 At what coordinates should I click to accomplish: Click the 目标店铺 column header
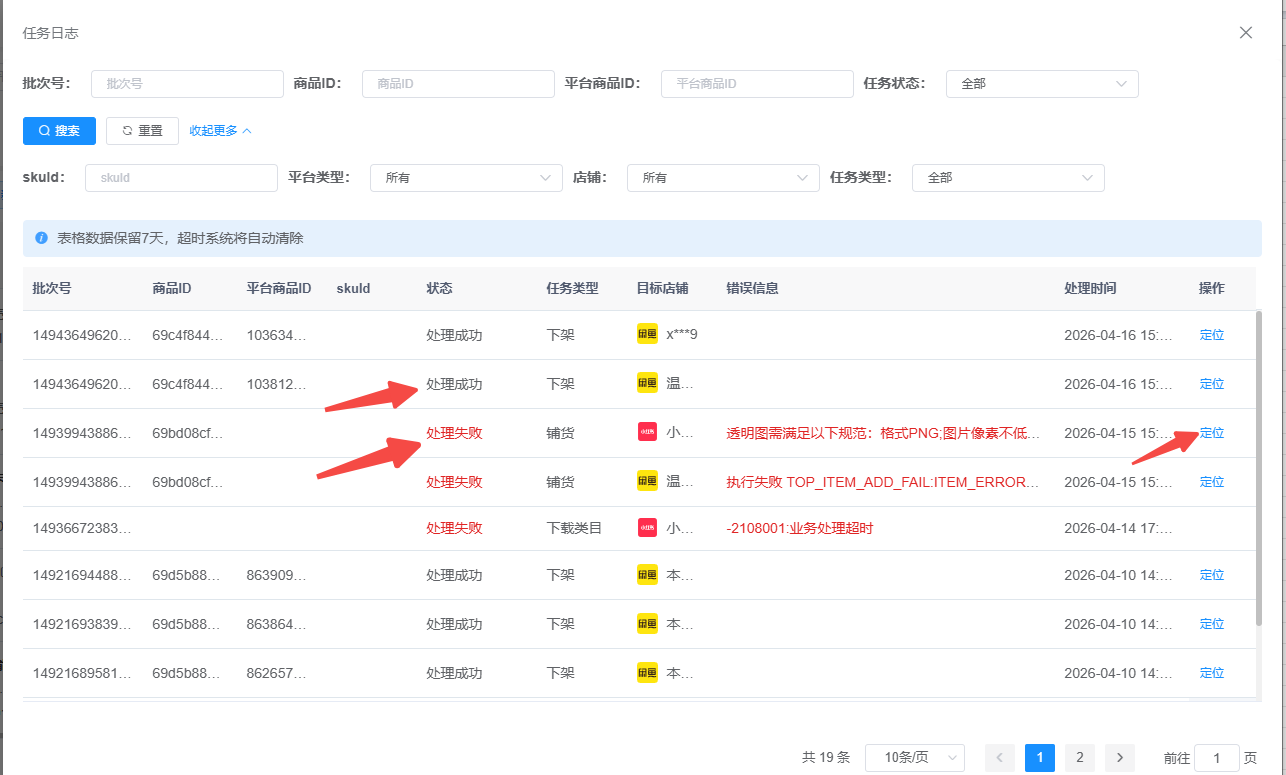point(663,288)
